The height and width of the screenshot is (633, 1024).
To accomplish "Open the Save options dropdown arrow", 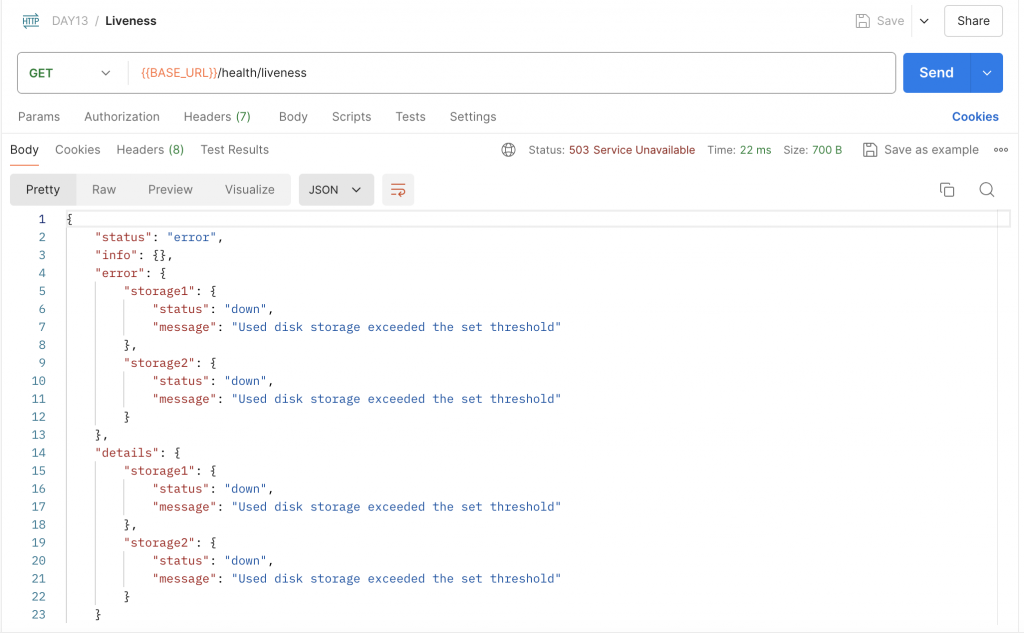I will [924, 21].
